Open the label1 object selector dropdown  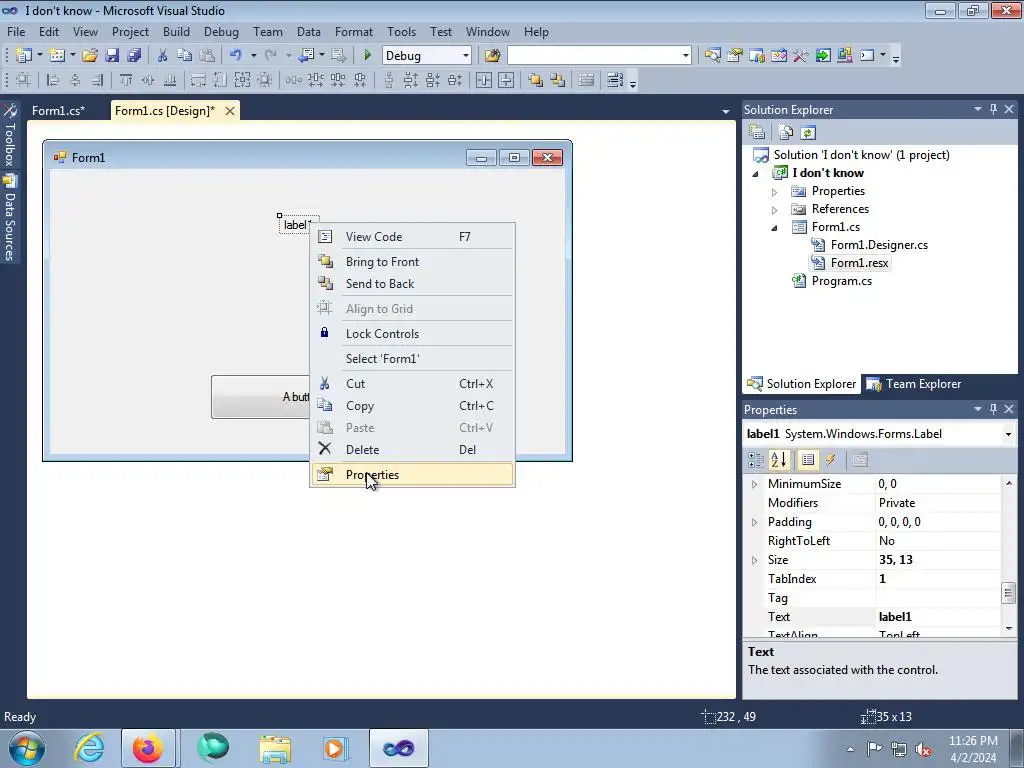click(x=1008, y=434)
